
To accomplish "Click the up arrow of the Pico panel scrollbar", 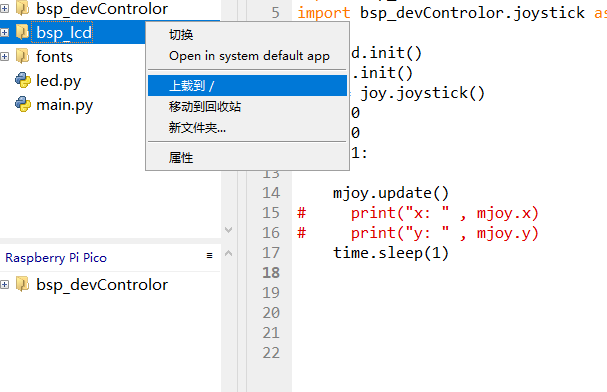I will point(229,253).
